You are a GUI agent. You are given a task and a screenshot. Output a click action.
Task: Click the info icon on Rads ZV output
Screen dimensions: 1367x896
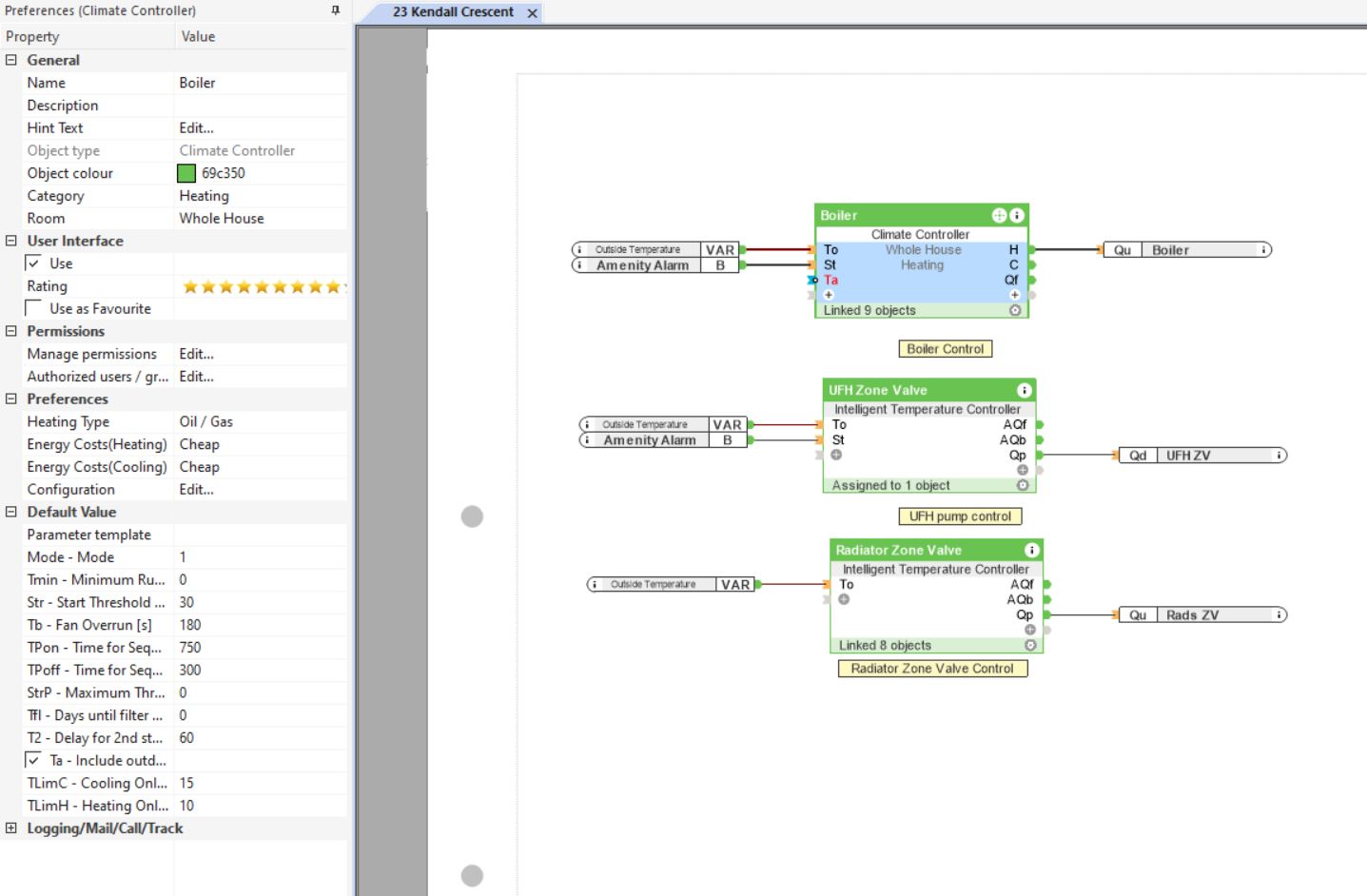click(x=1279, y=615)
